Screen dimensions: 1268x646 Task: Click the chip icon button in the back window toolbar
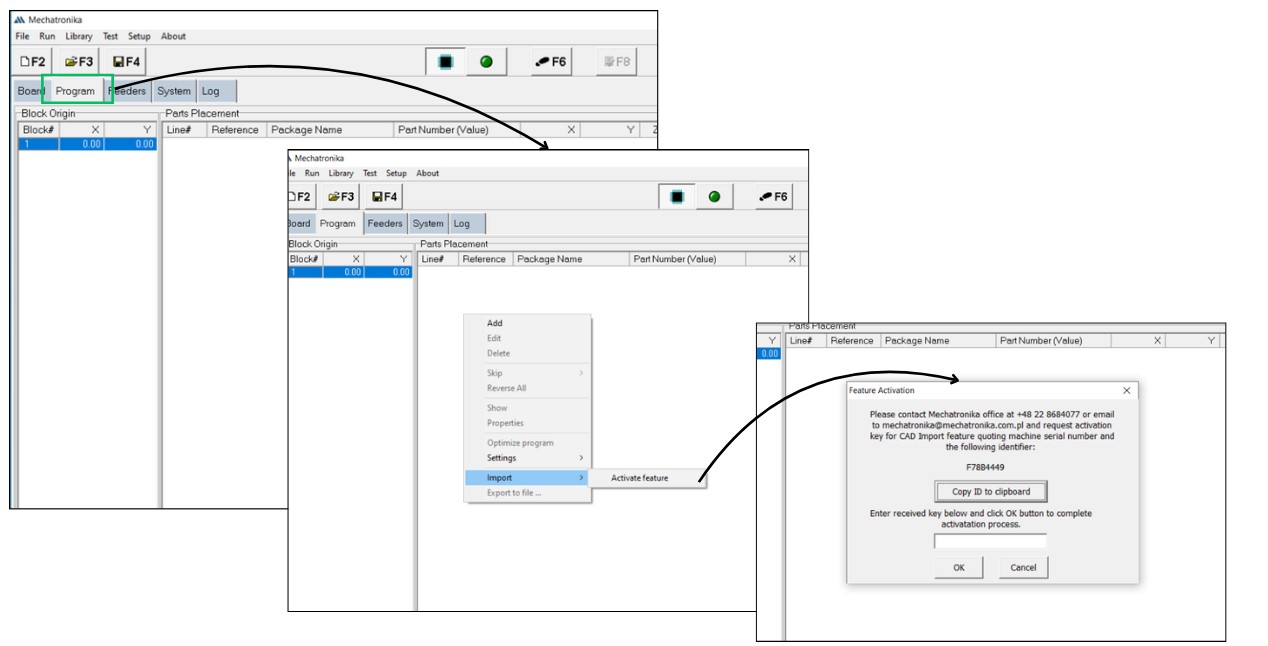pos(445,62)
